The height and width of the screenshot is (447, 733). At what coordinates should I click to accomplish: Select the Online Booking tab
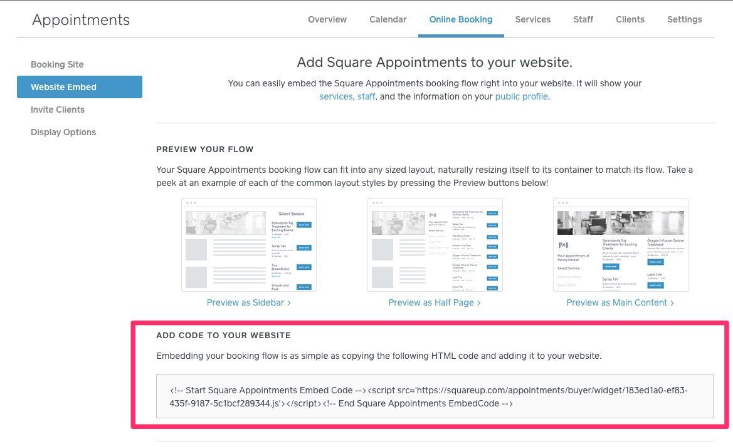tap(461, 19)
